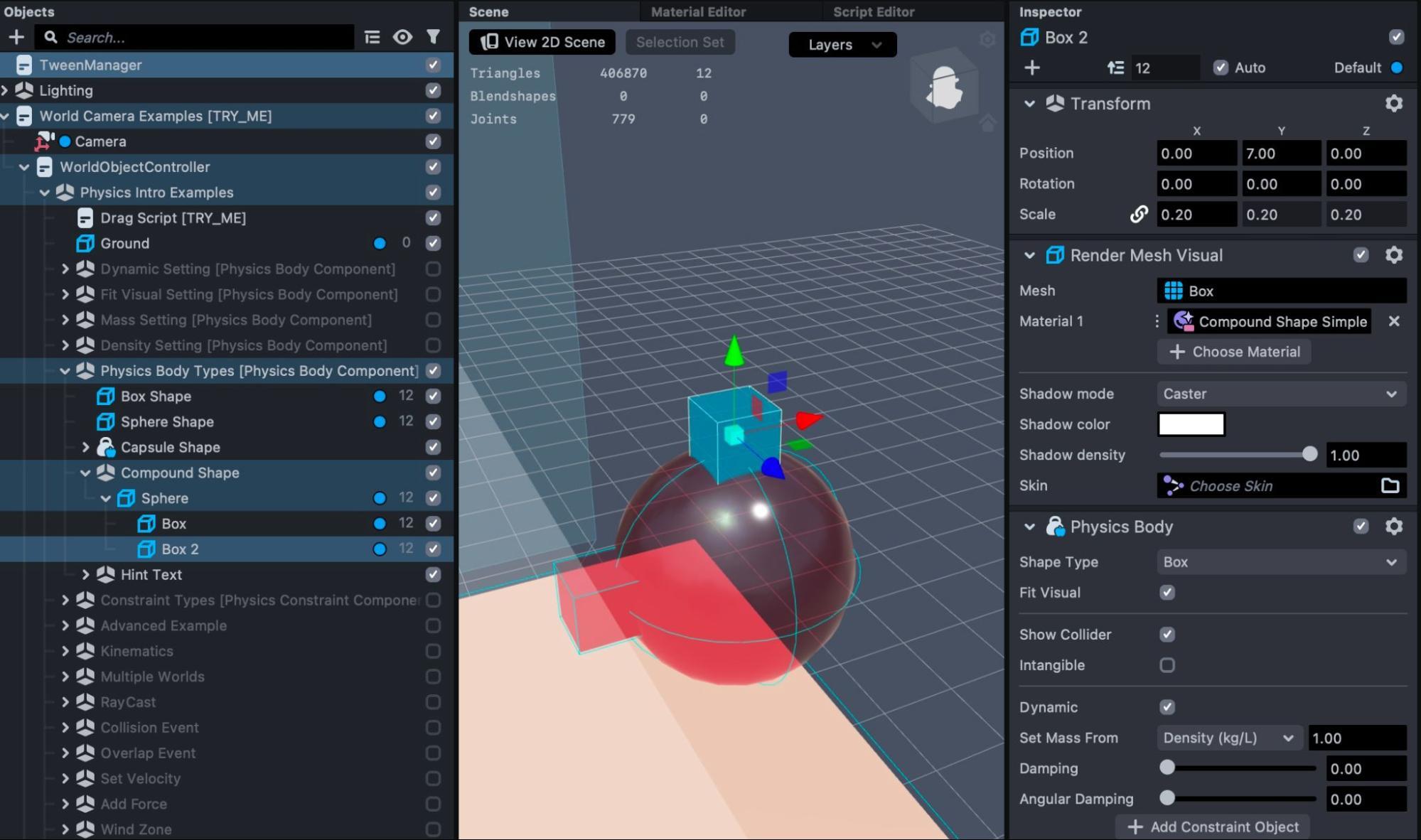Image resolution: width=1421 pixels, height=840 pixels.
Task: Expand the Capsule Shape tree item
Action: tap(85, 447)
